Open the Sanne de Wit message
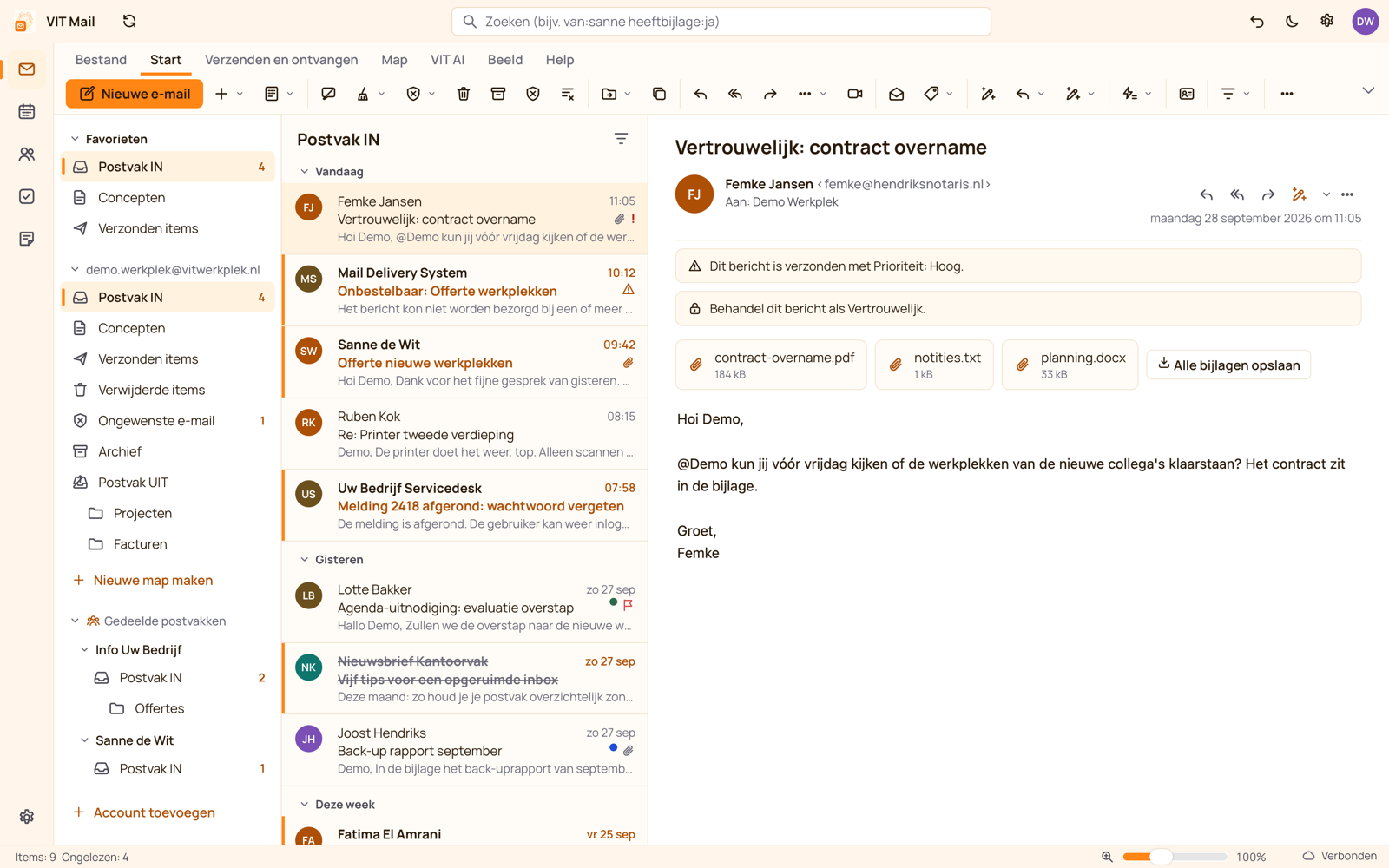 pyautogui.click(x=465, y=362)
